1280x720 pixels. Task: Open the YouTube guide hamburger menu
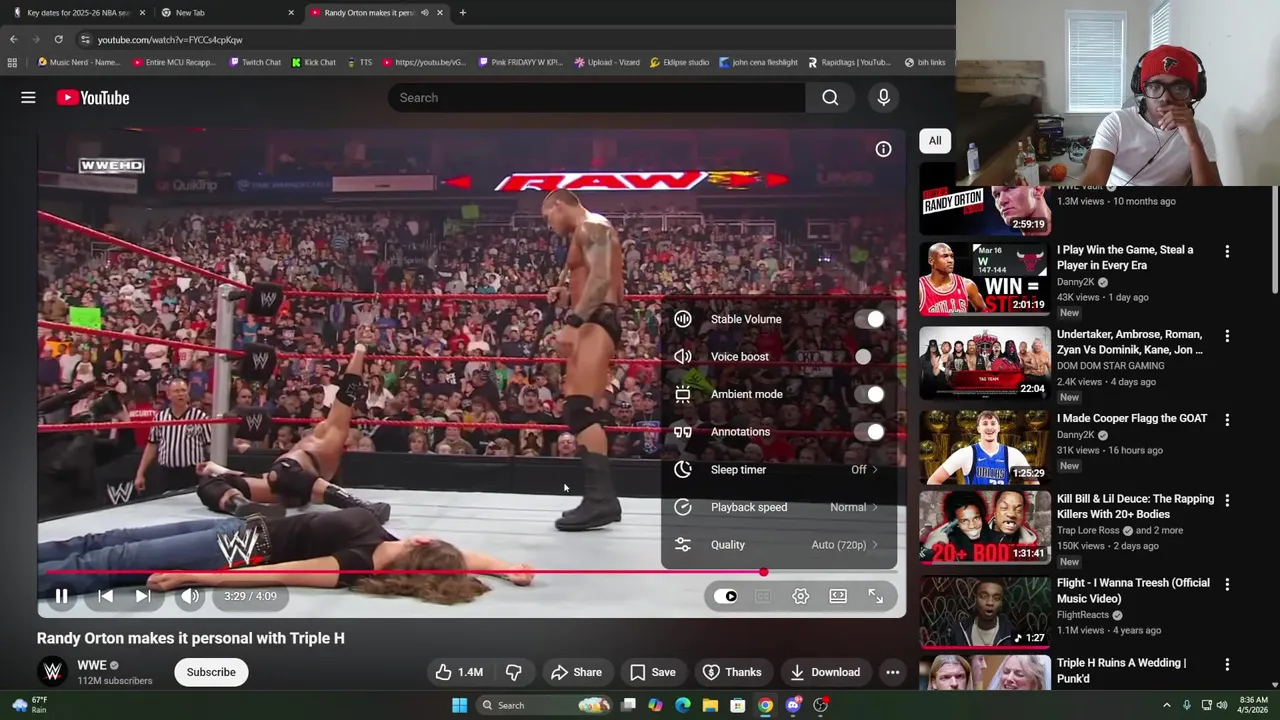click(x=28, y=97)
